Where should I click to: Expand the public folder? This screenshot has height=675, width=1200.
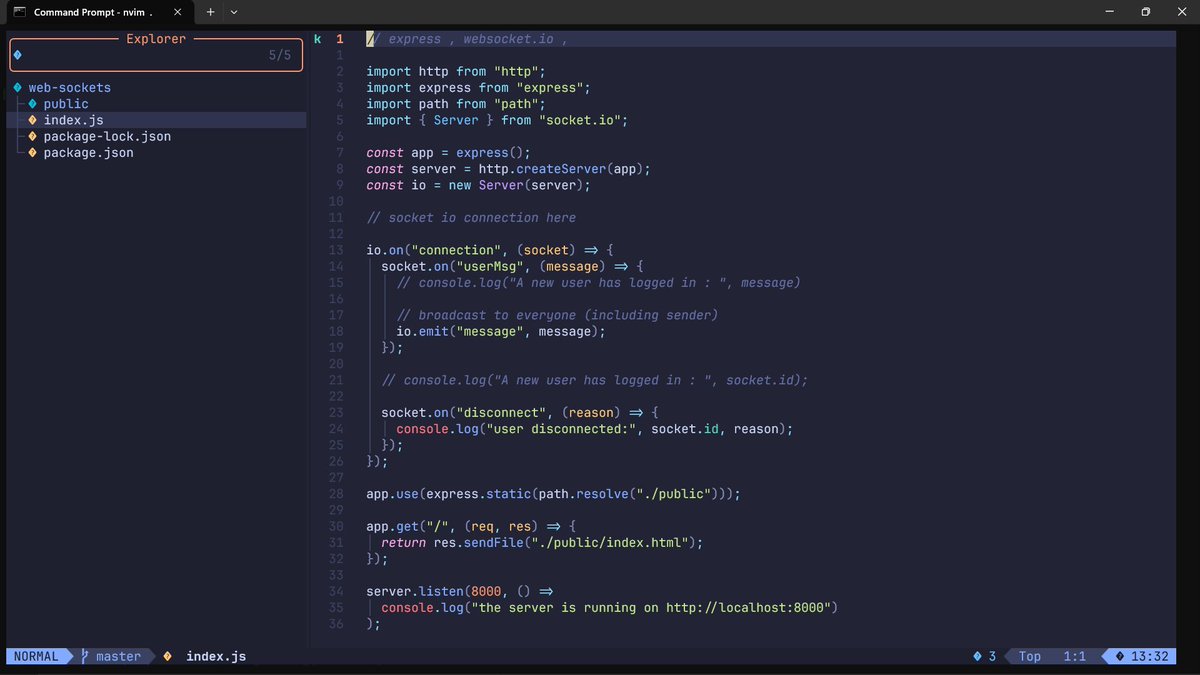pos(66,104)
